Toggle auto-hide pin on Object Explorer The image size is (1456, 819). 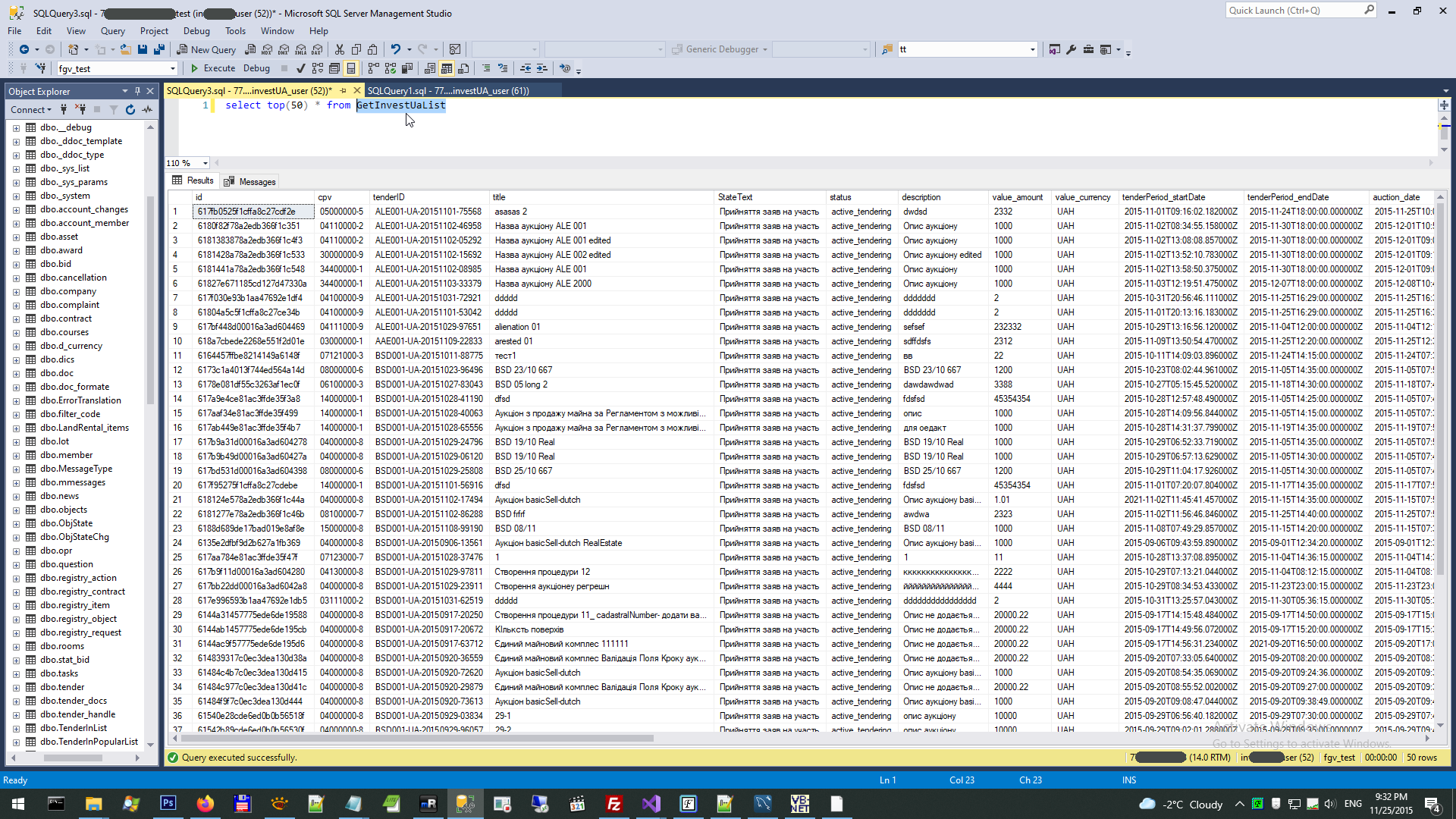[x=137, y=91]
